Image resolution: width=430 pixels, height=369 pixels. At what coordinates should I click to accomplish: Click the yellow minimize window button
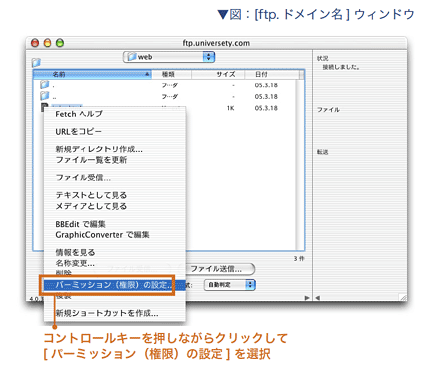[48, 43]
